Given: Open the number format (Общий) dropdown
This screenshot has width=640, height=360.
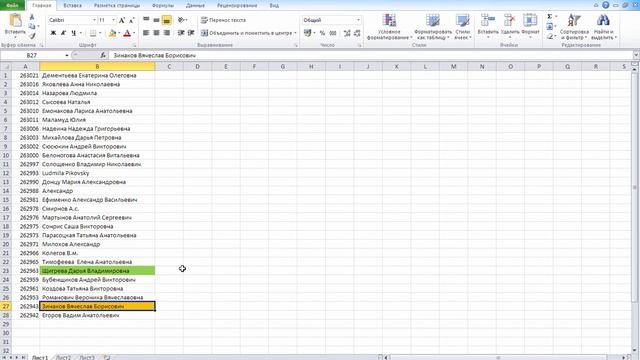Looking at the screenshot, I should 358,20.
